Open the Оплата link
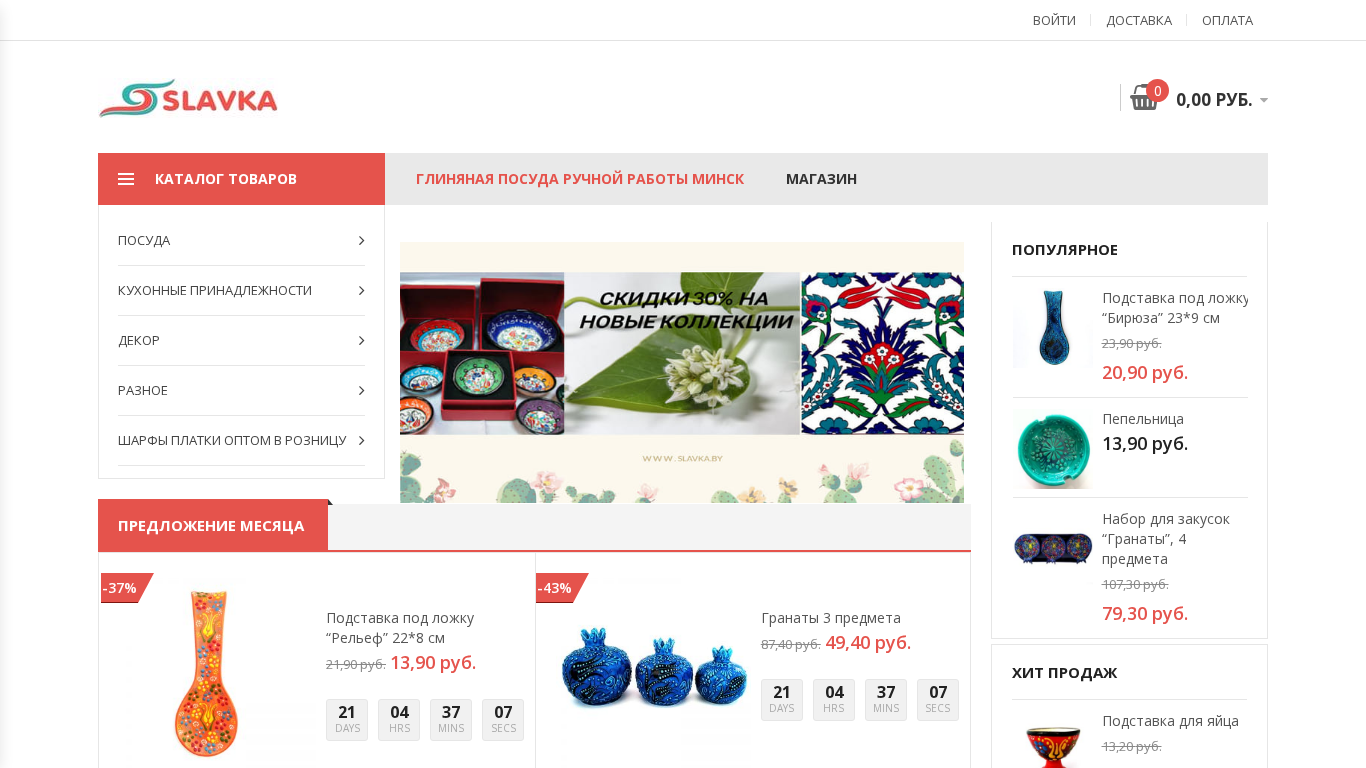This screenshot has height=768, width=1366. [x=1227, y=20]
